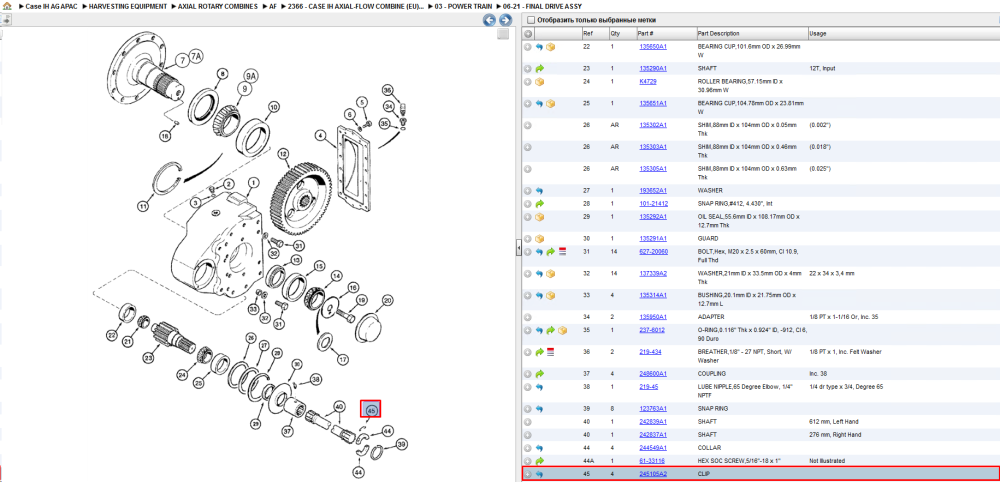The image size is (1000, 482).
Task: Open HARVESTING EQUIPMENT breadcrumb
Action: click(x=128, y=6)
